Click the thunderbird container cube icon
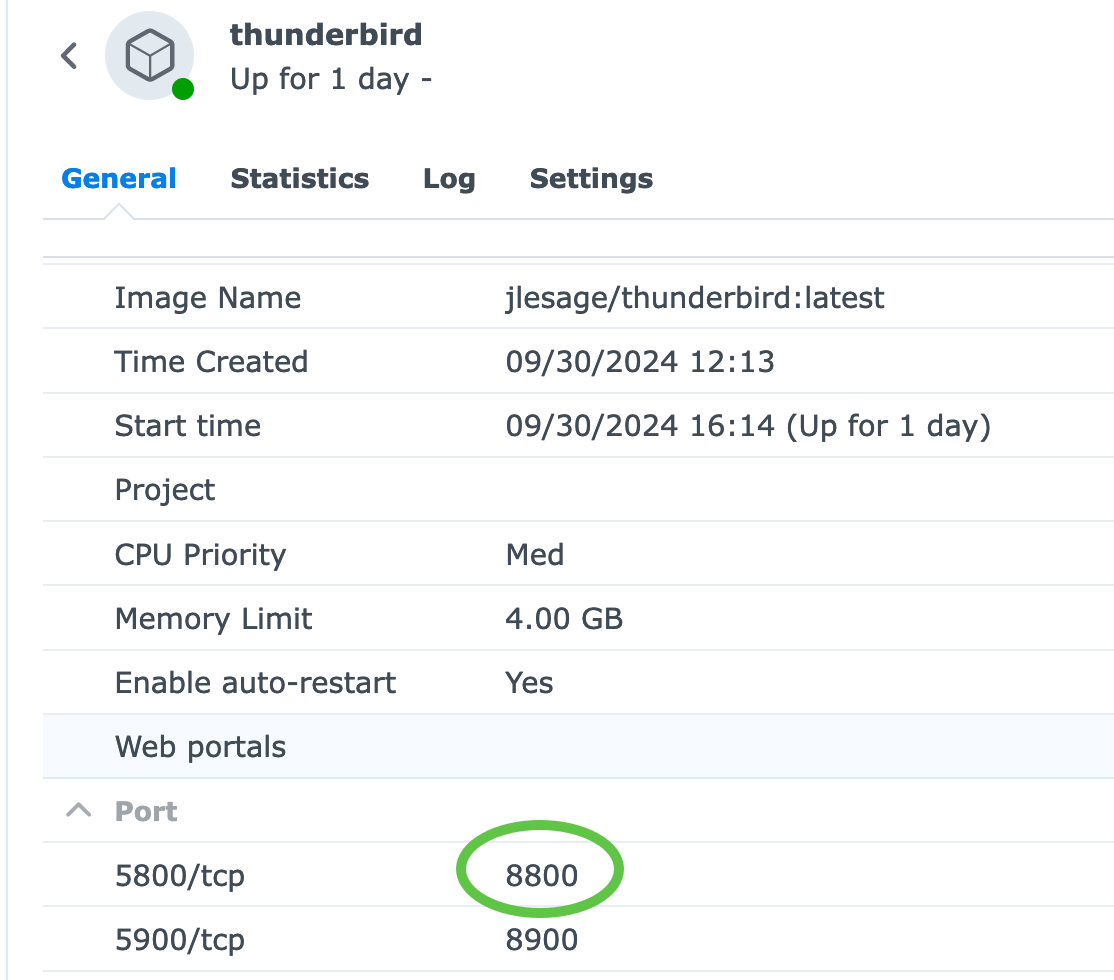The image size is (1114, 980). tap(149, 55)
